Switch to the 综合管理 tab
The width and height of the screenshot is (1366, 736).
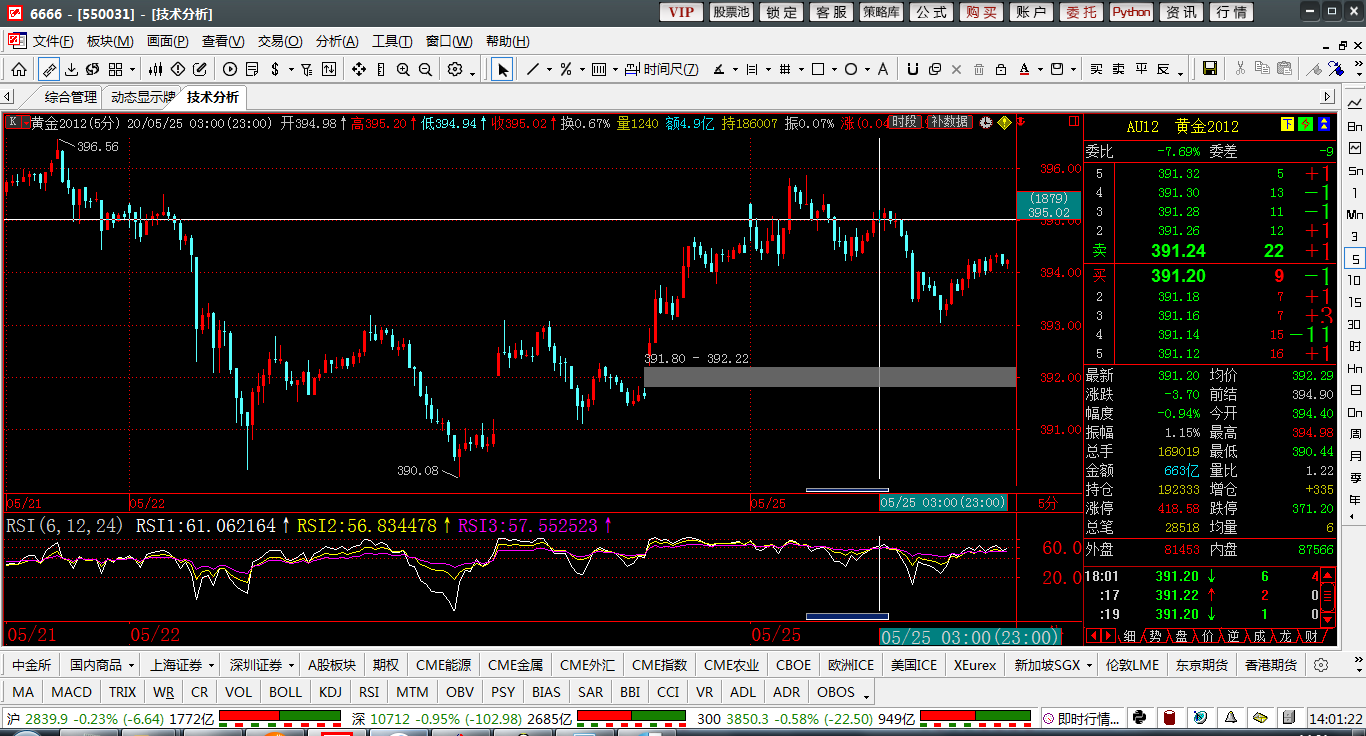(71, 97)
